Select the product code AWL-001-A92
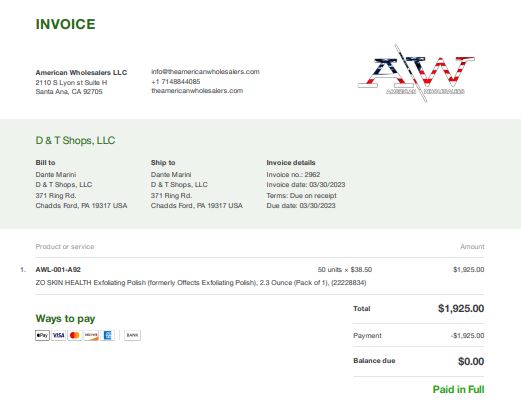The width and height of the screenshot is (521, 415). pyautogui.click(x=58, y=269)
